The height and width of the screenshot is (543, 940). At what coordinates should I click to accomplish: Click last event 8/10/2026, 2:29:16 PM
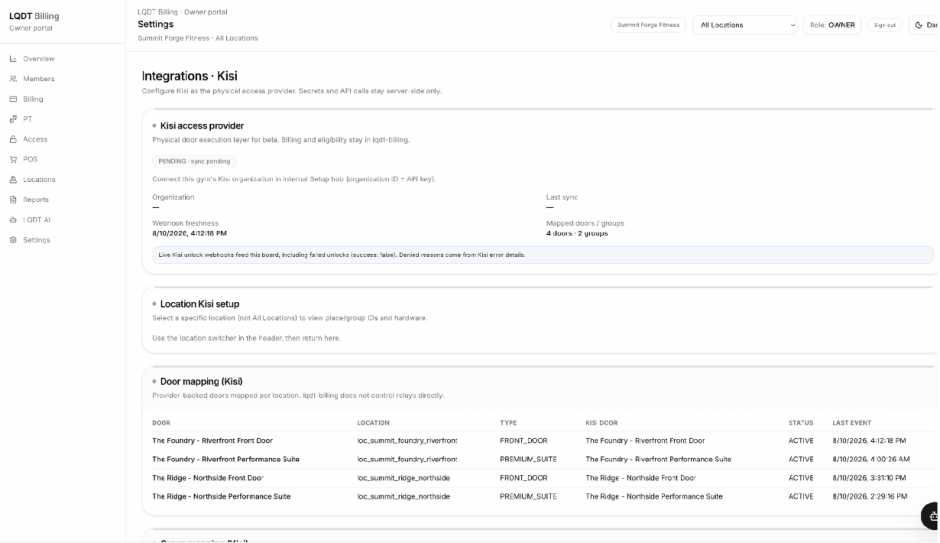[869, 496]
